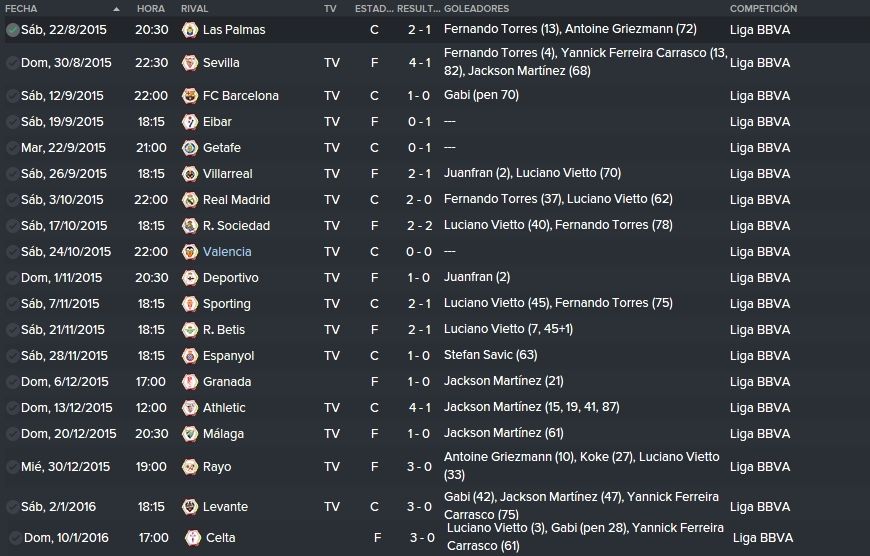
Task: Click the Las Palmas club badge
Action: click(x=190, y=30)
